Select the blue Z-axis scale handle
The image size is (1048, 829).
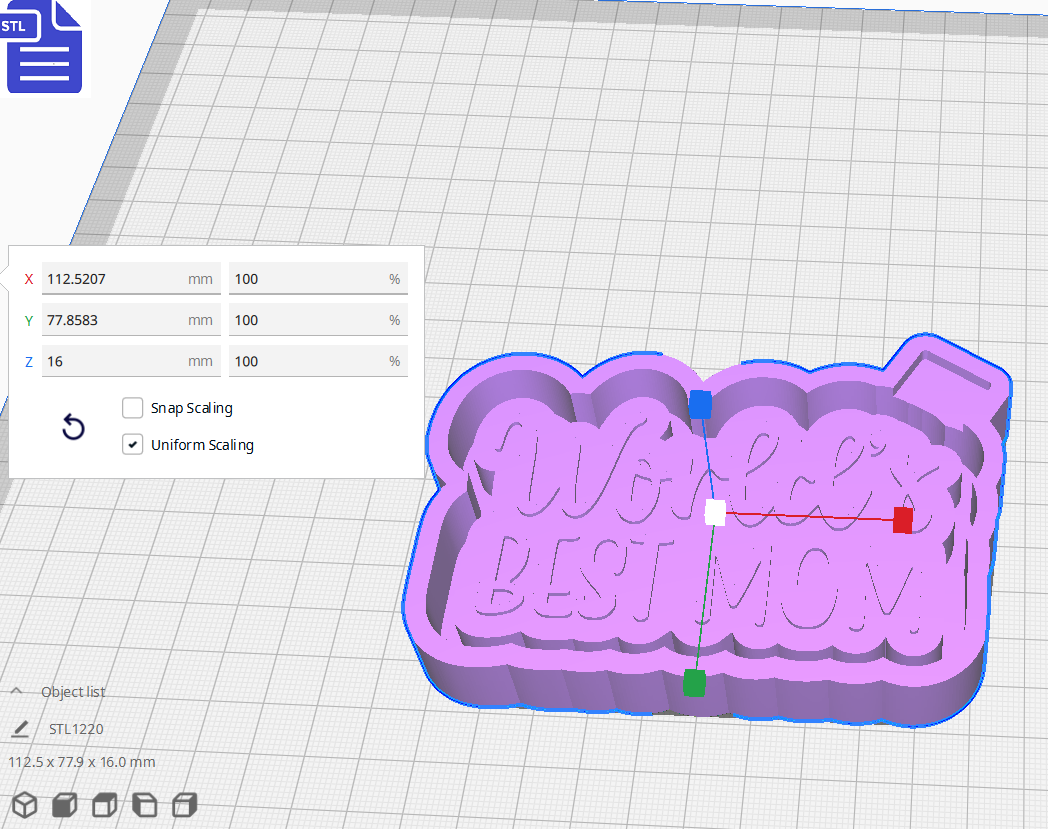pyautogui.click(x=700, y=406)
